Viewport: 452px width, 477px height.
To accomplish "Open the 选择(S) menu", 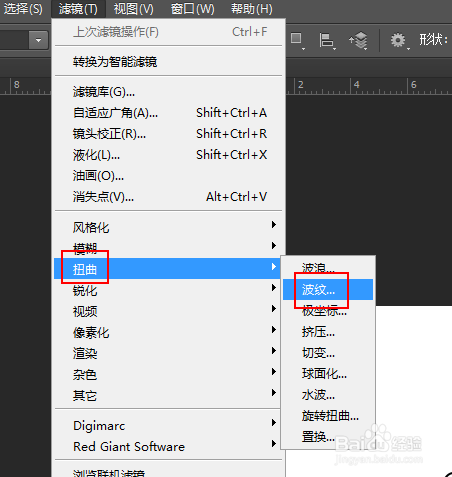I will pyautogui.click(x=22, y=9).
